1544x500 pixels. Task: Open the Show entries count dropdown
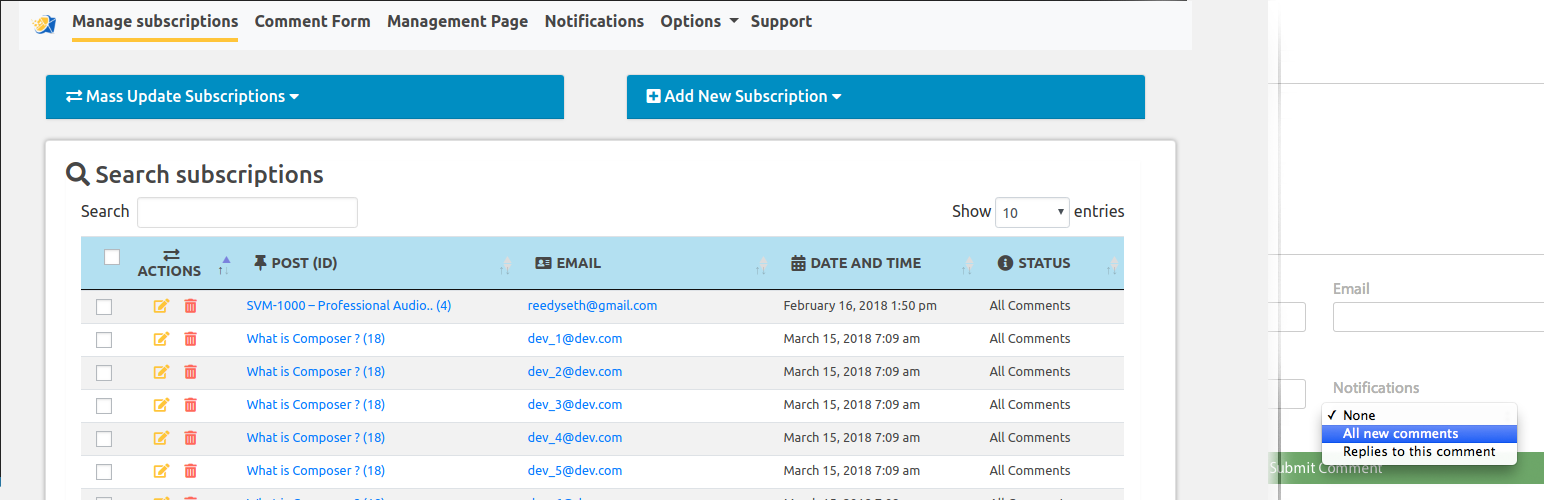click(1032, 212)
